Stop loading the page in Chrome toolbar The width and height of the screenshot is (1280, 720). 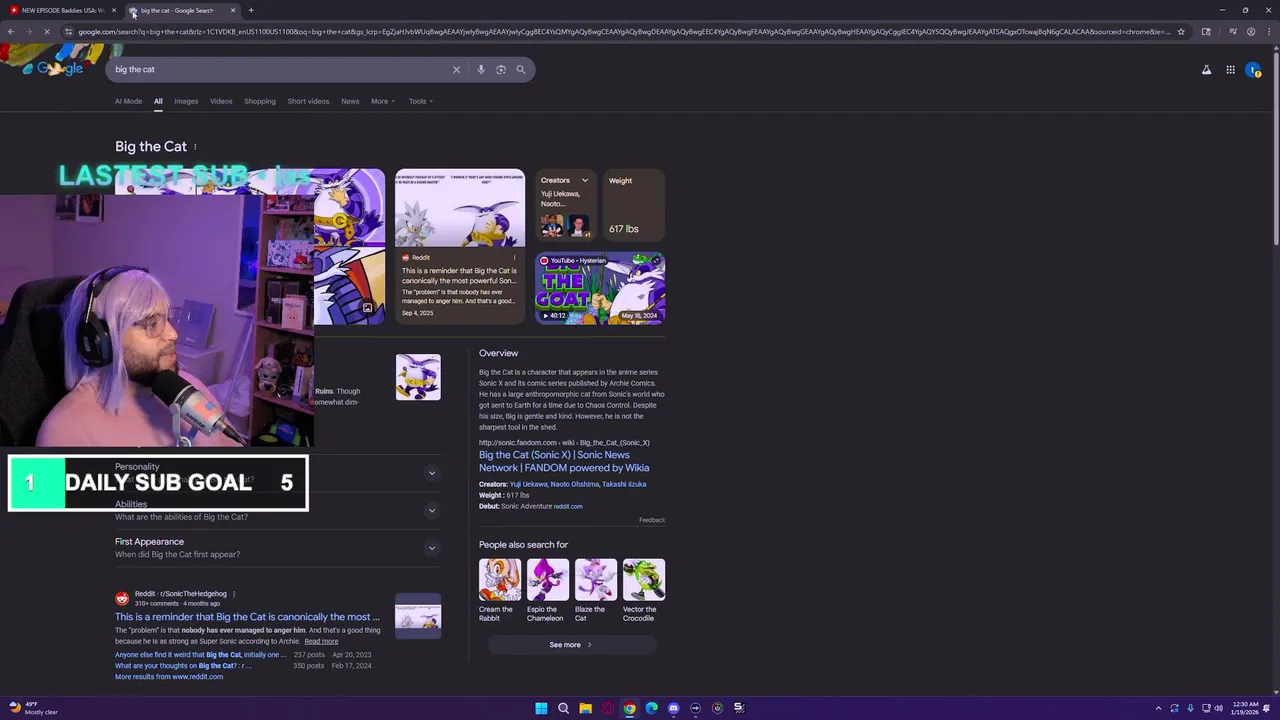49,31
